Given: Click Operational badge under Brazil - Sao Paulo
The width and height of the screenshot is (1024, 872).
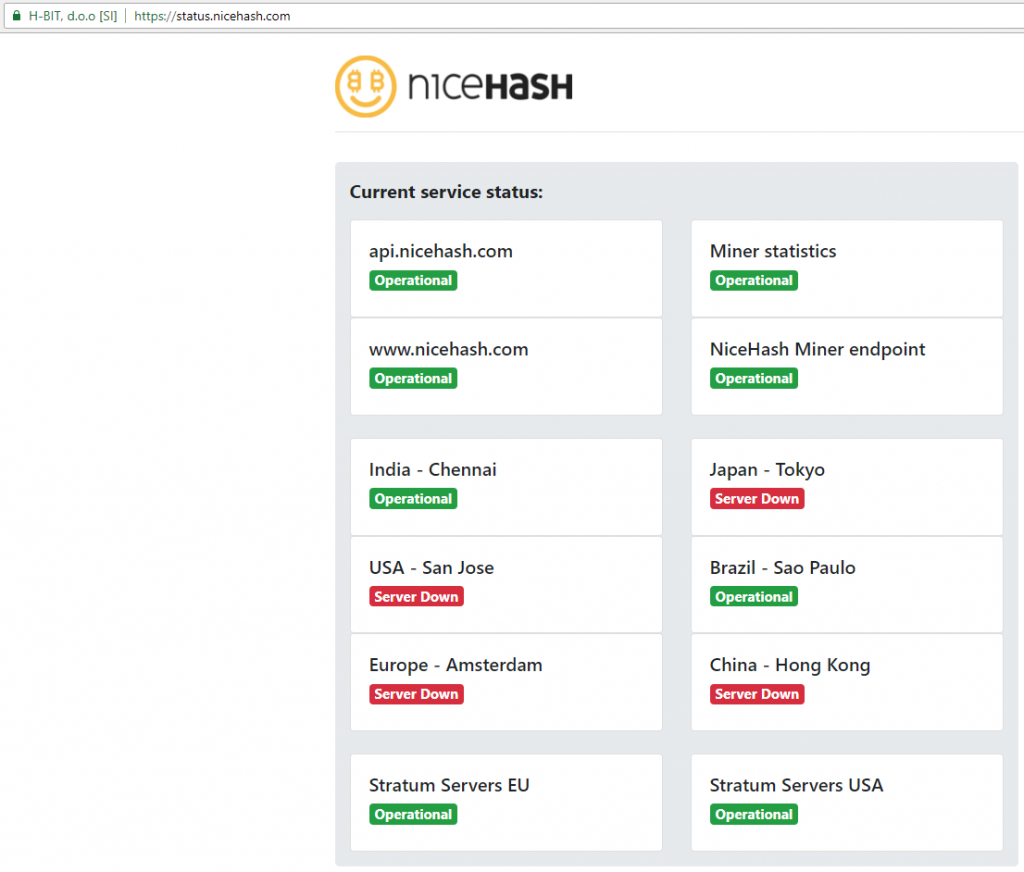Looking at the screenshot, I should [754, 596].
